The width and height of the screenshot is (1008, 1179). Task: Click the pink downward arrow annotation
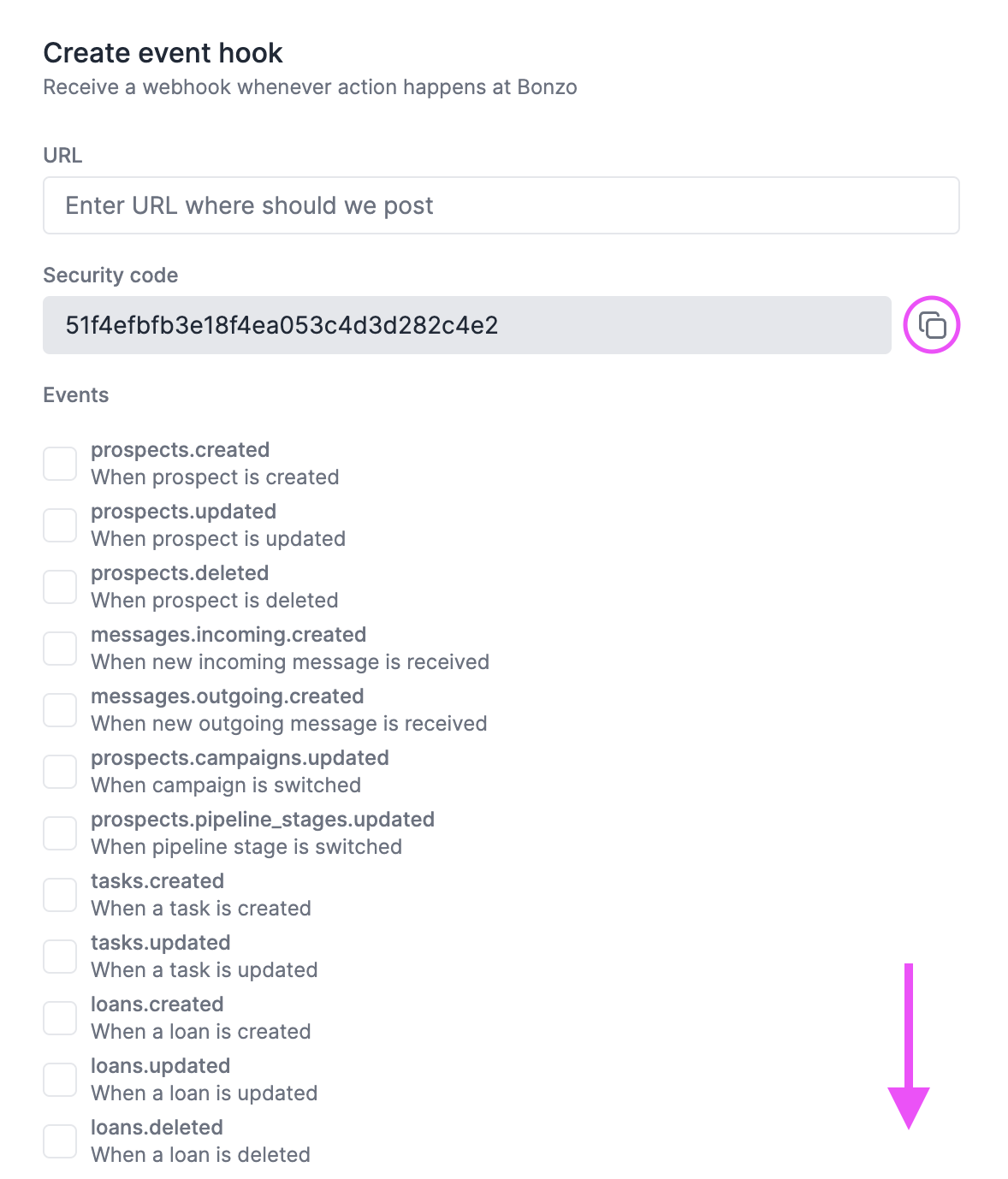click(910, 1044)
